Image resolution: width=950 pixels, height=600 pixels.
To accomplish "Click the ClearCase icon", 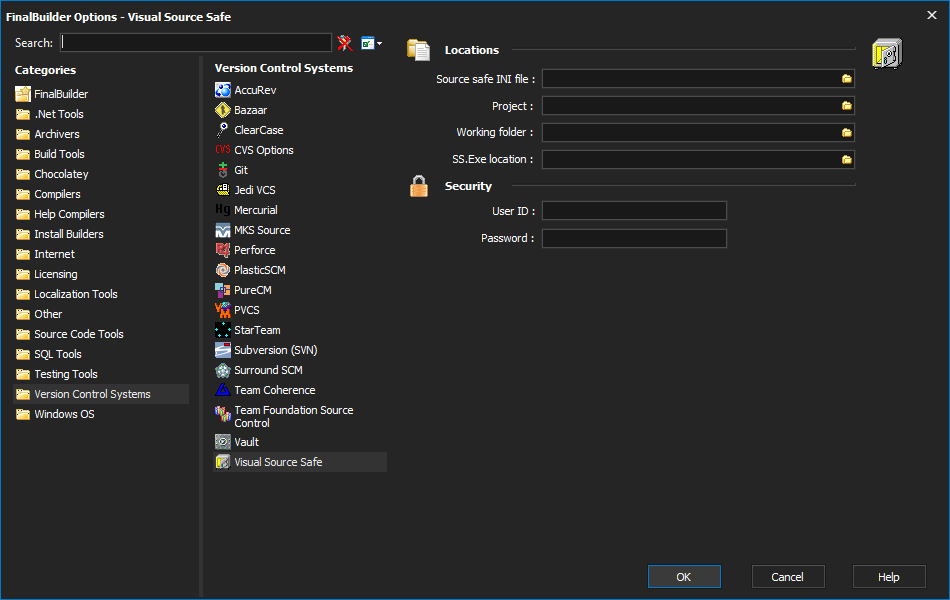I will point(223,130).
